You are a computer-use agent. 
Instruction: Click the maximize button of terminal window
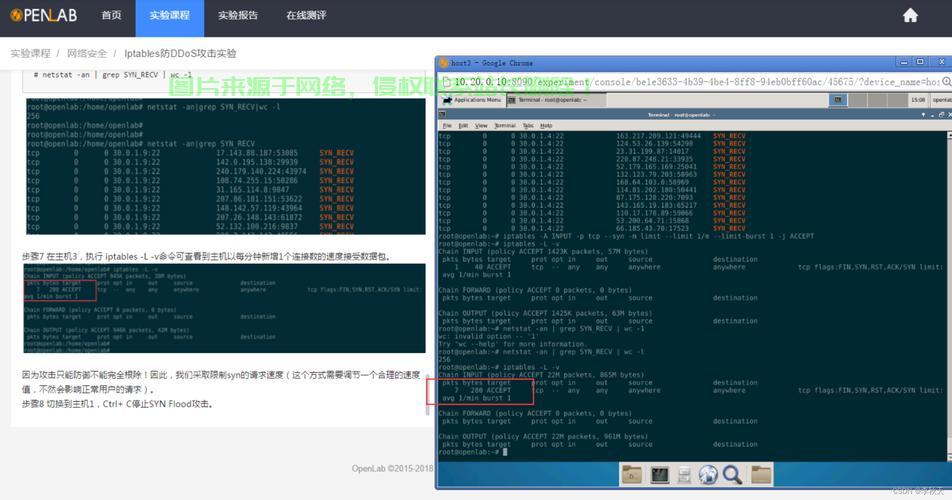pyautogui.click(x=941, y=115)
